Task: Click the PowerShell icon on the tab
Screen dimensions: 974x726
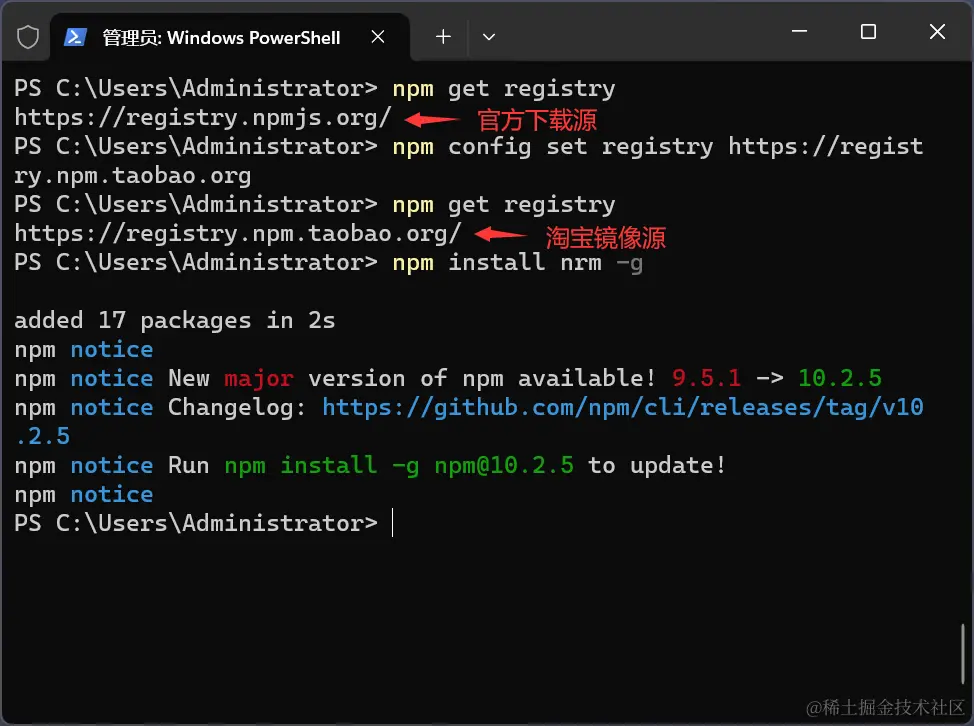Action: click(75, 37)
